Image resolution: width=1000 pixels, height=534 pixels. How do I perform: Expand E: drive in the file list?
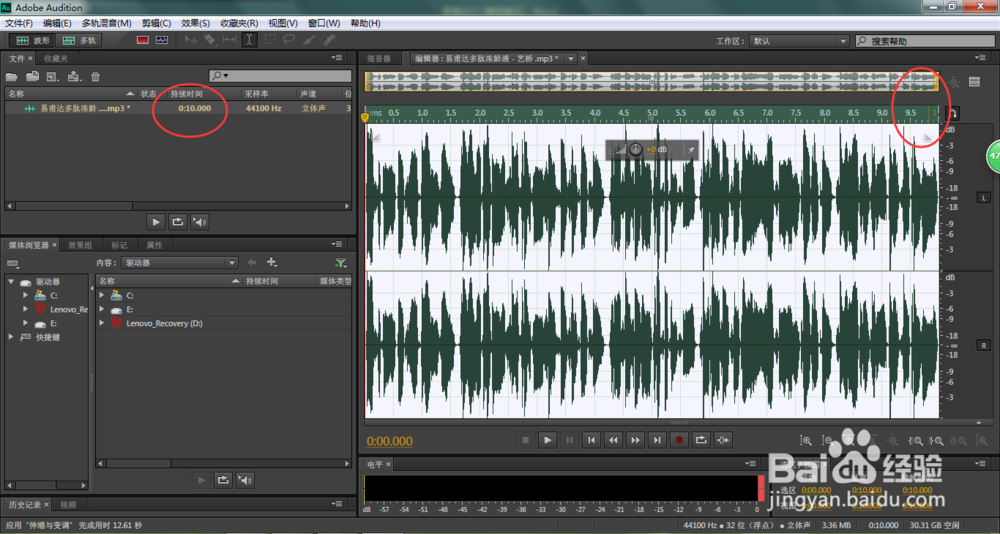point(101,309)
